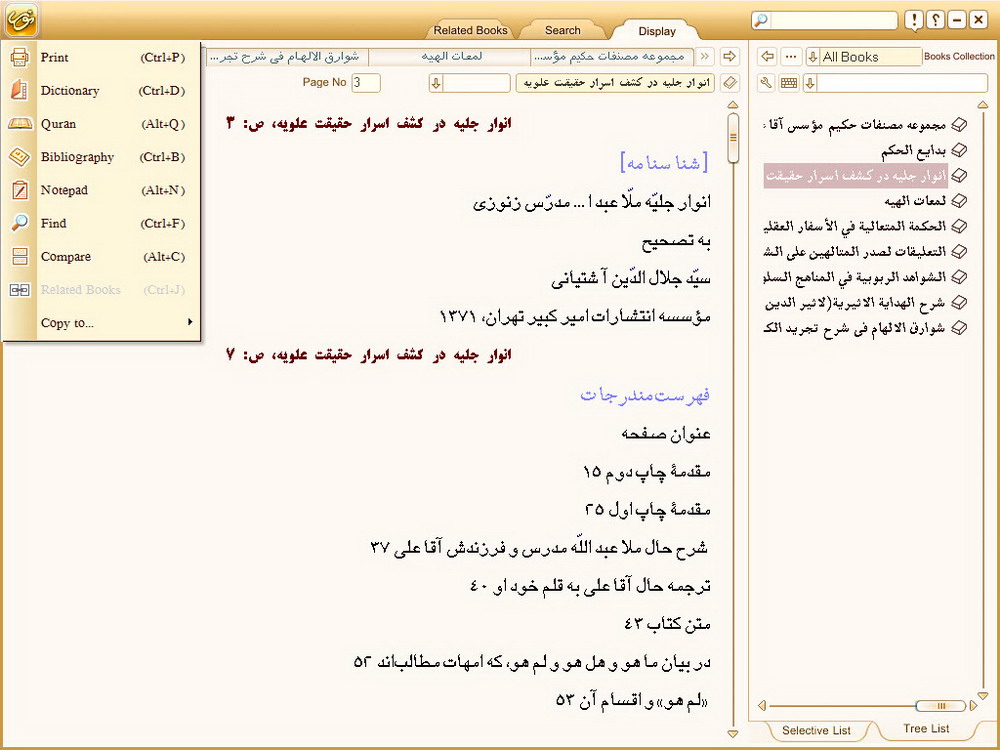
Task: Click the horizontal scrollbar under the book list
Action: click(x=860, y=706)
